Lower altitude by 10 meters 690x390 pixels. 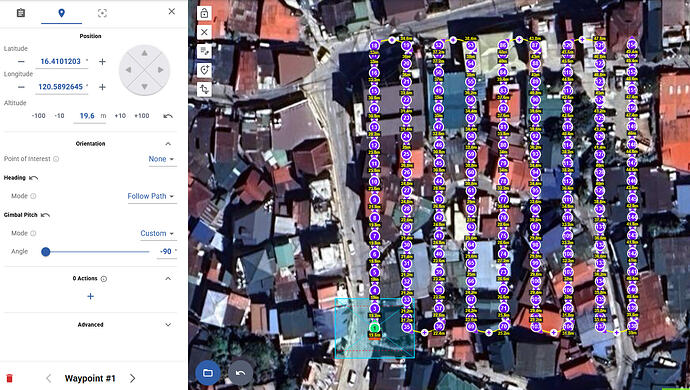(59, 116)
